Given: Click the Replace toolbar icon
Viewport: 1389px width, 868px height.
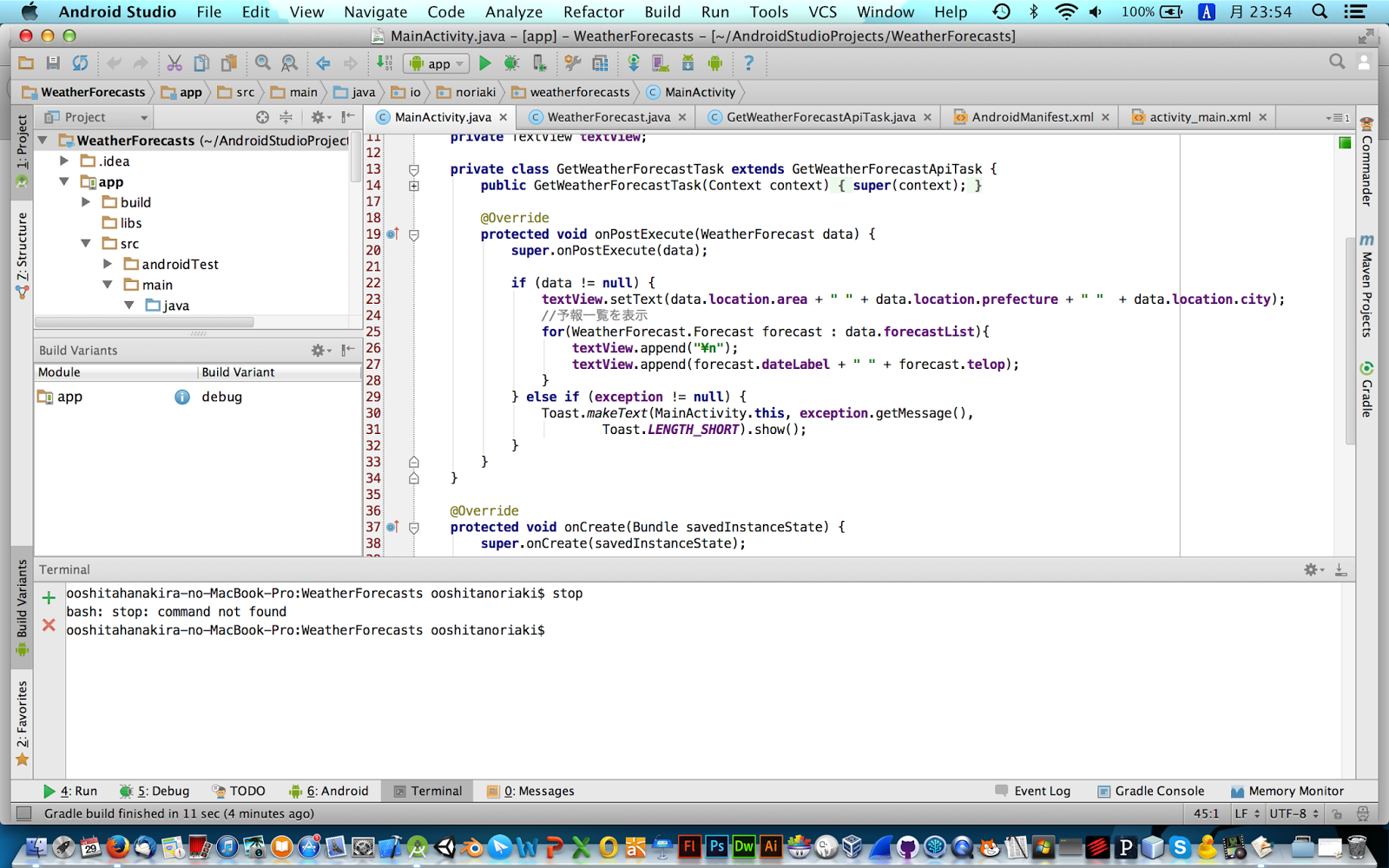Looking at the screenshot, I should pos(290,63).
